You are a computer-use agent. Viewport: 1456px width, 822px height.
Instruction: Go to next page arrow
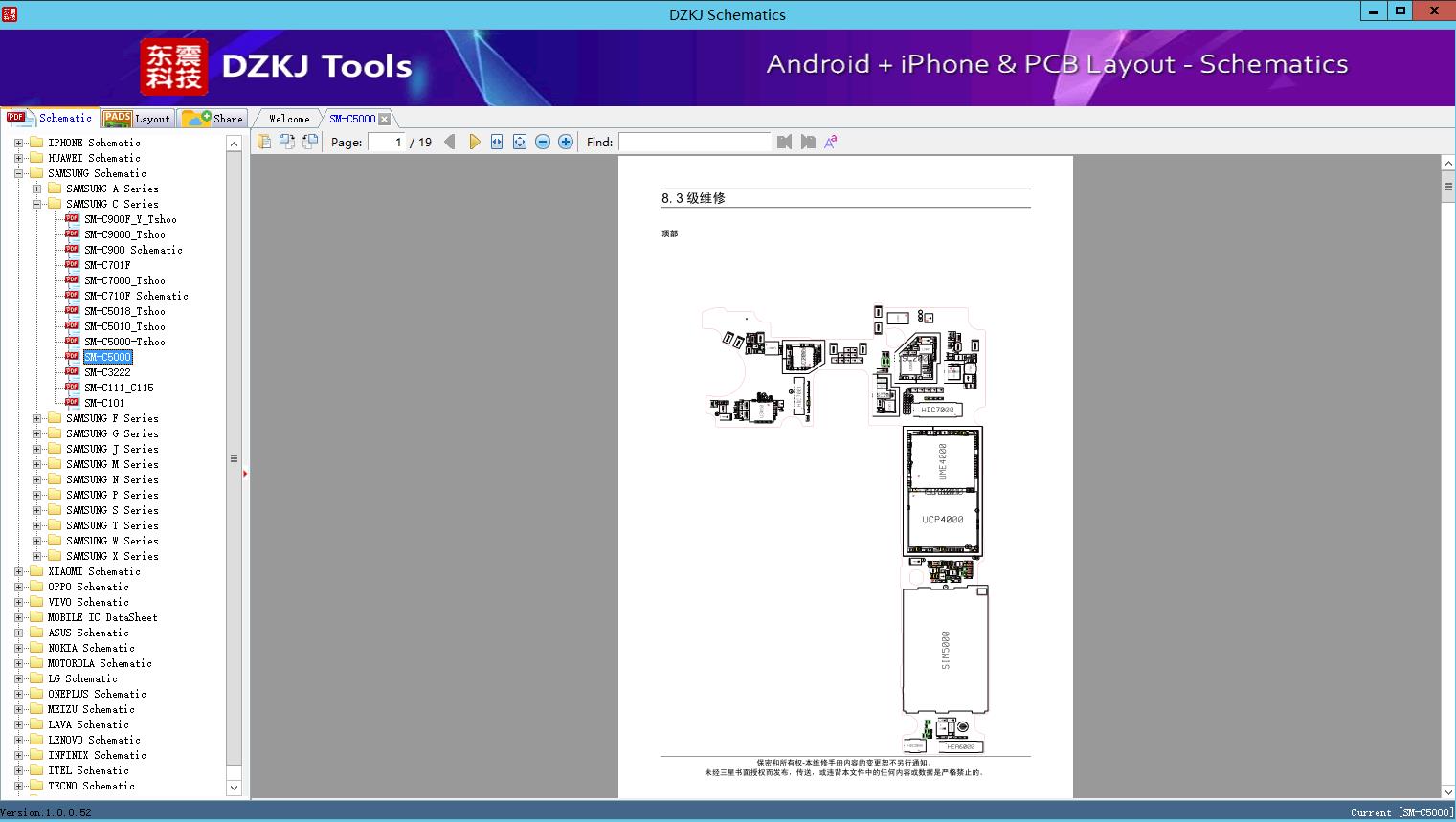pos(474,142)
